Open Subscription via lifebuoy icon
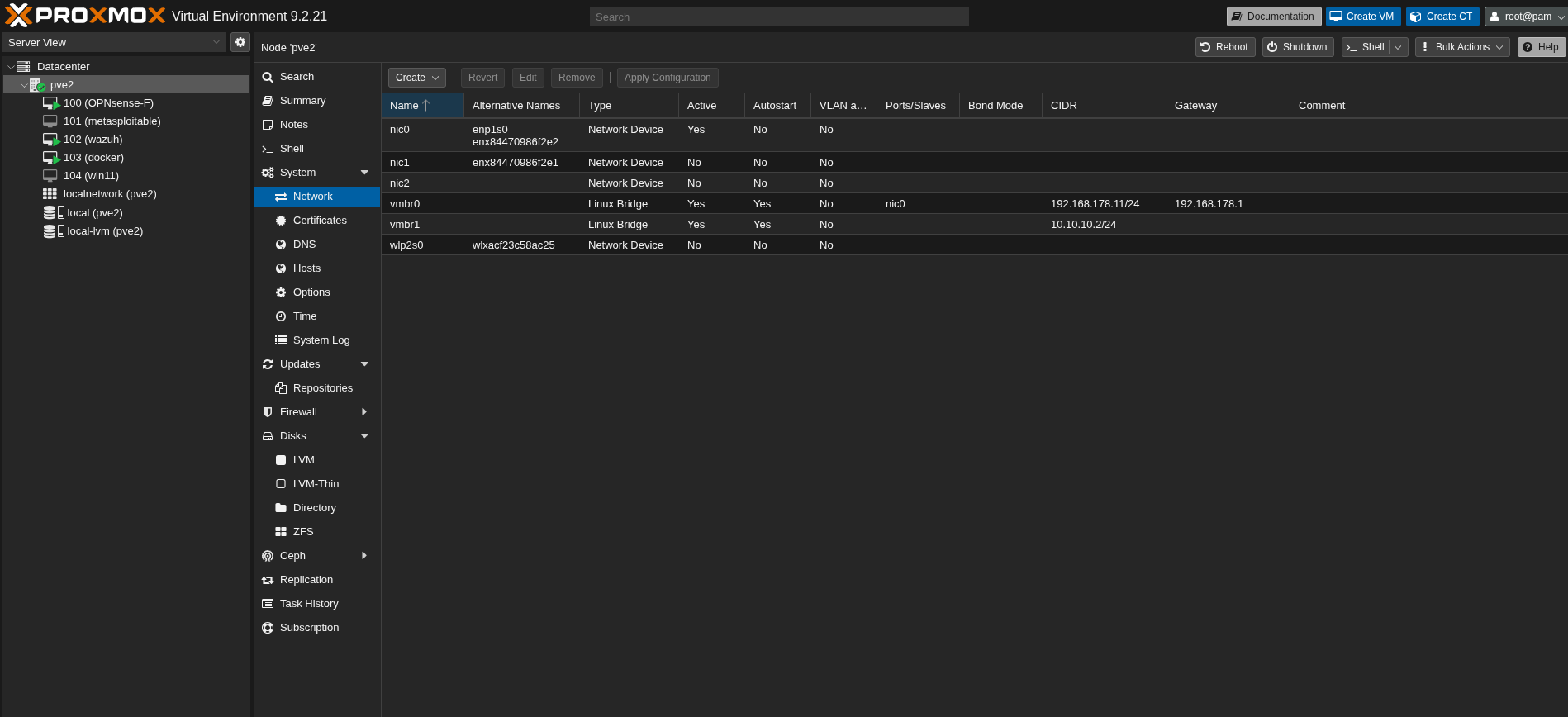 click(268, 628)
